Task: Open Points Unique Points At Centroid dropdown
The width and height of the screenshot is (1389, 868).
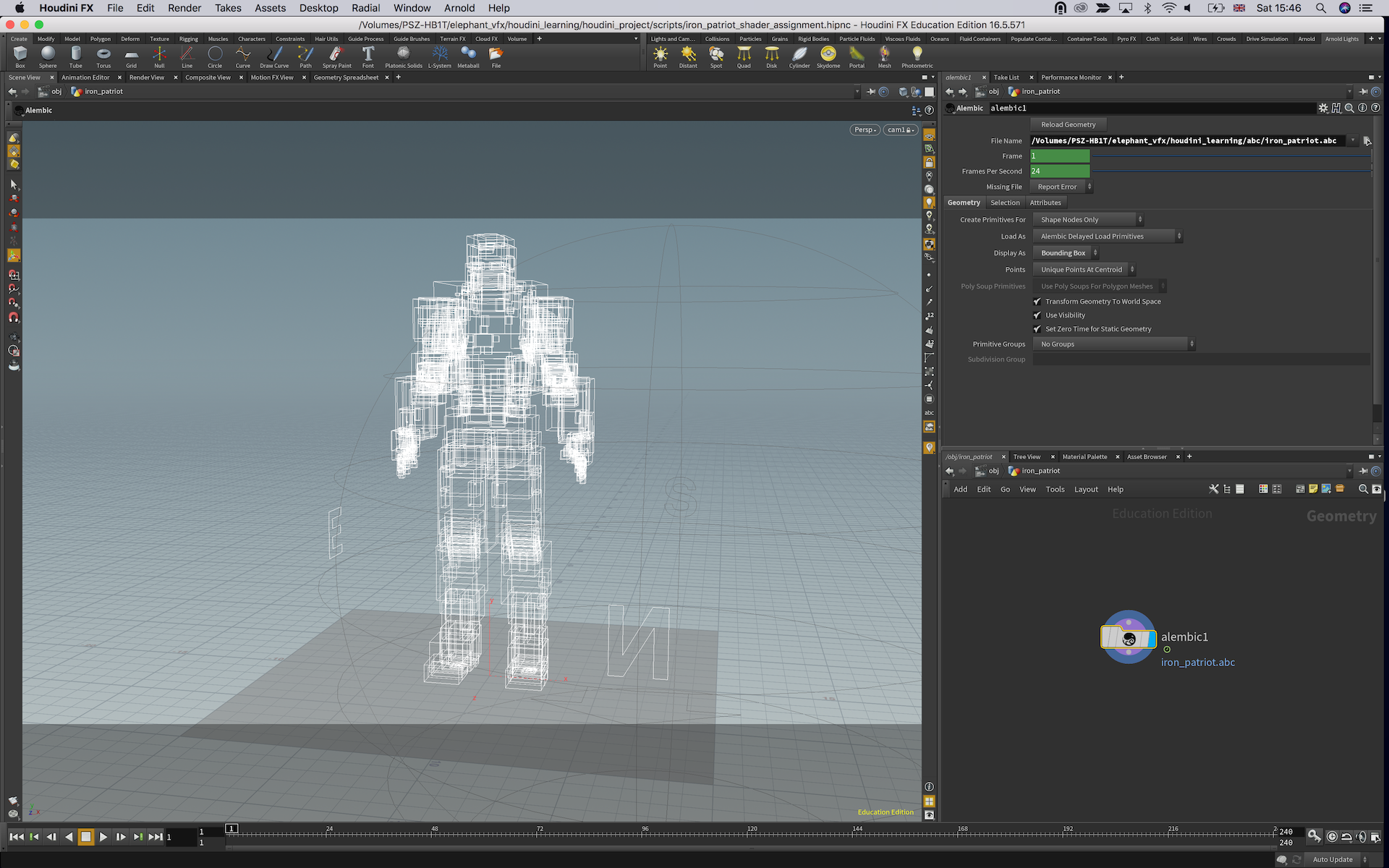Action: pos(1084,270)
